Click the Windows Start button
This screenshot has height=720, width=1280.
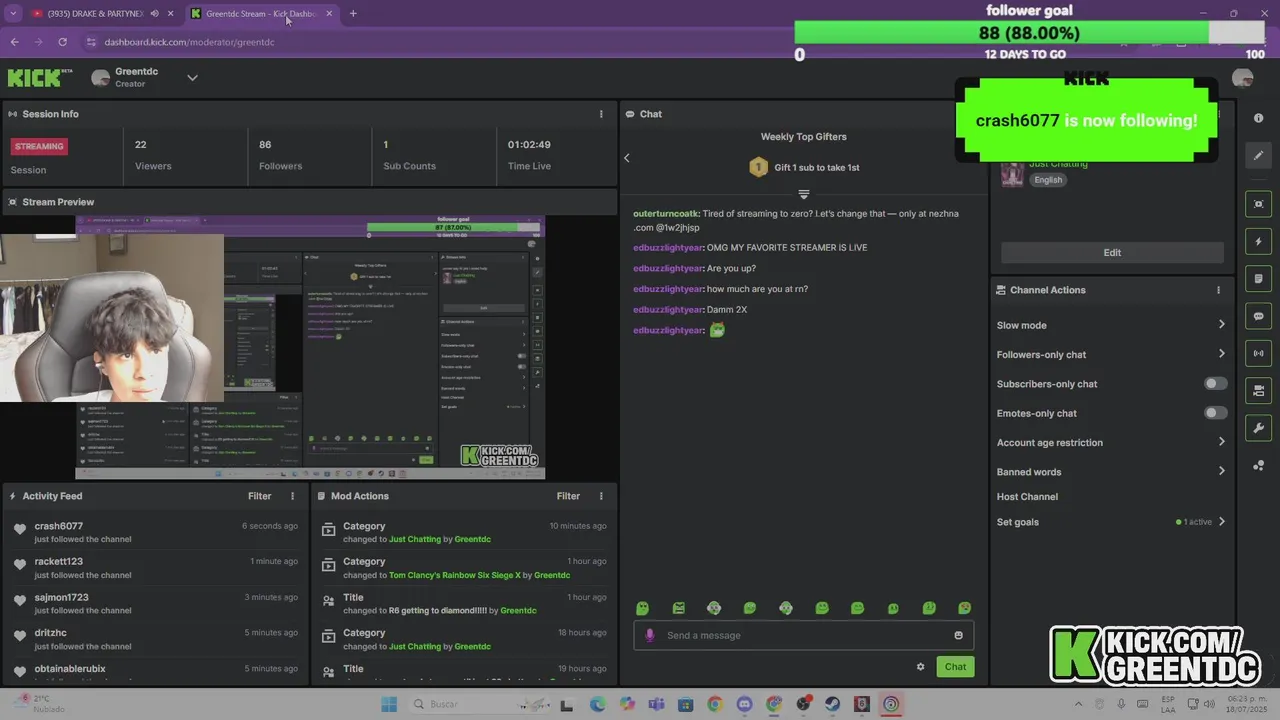click(388, 705)
